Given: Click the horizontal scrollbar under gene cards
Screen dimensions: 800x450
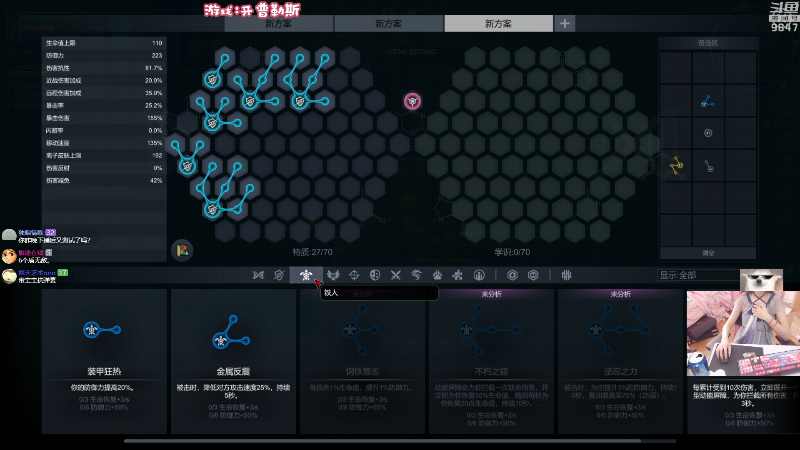Looking at the screenshot, I should [383, 441].
